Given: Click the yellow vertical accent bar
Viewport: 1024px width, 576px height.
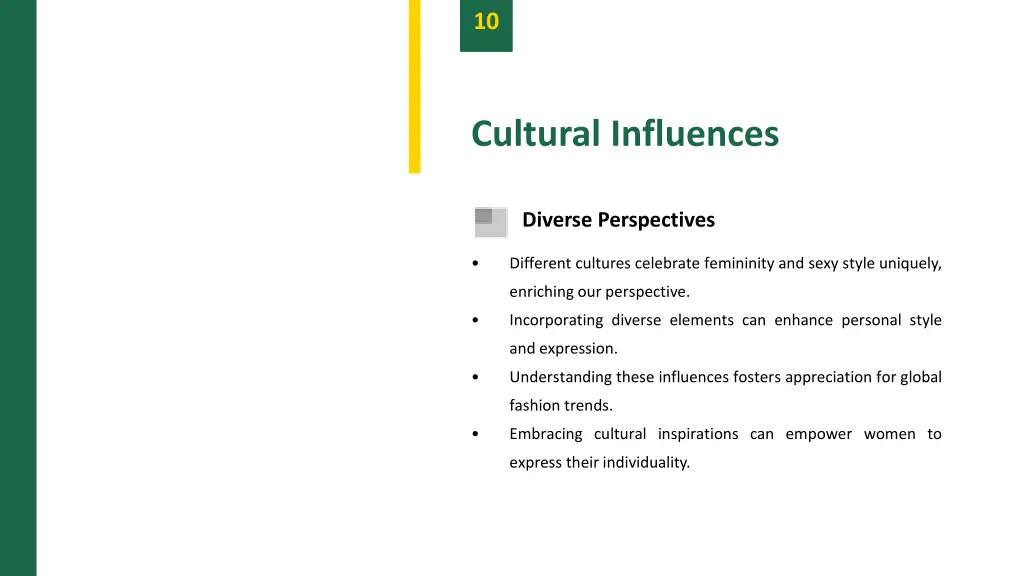Looking at the screenshot, I should pos(414,86).
